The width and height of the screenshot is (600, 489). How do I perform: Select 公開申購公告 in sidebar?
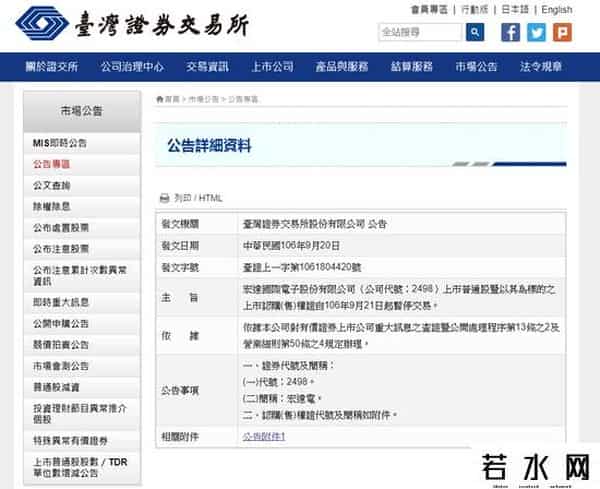(82, 324)
